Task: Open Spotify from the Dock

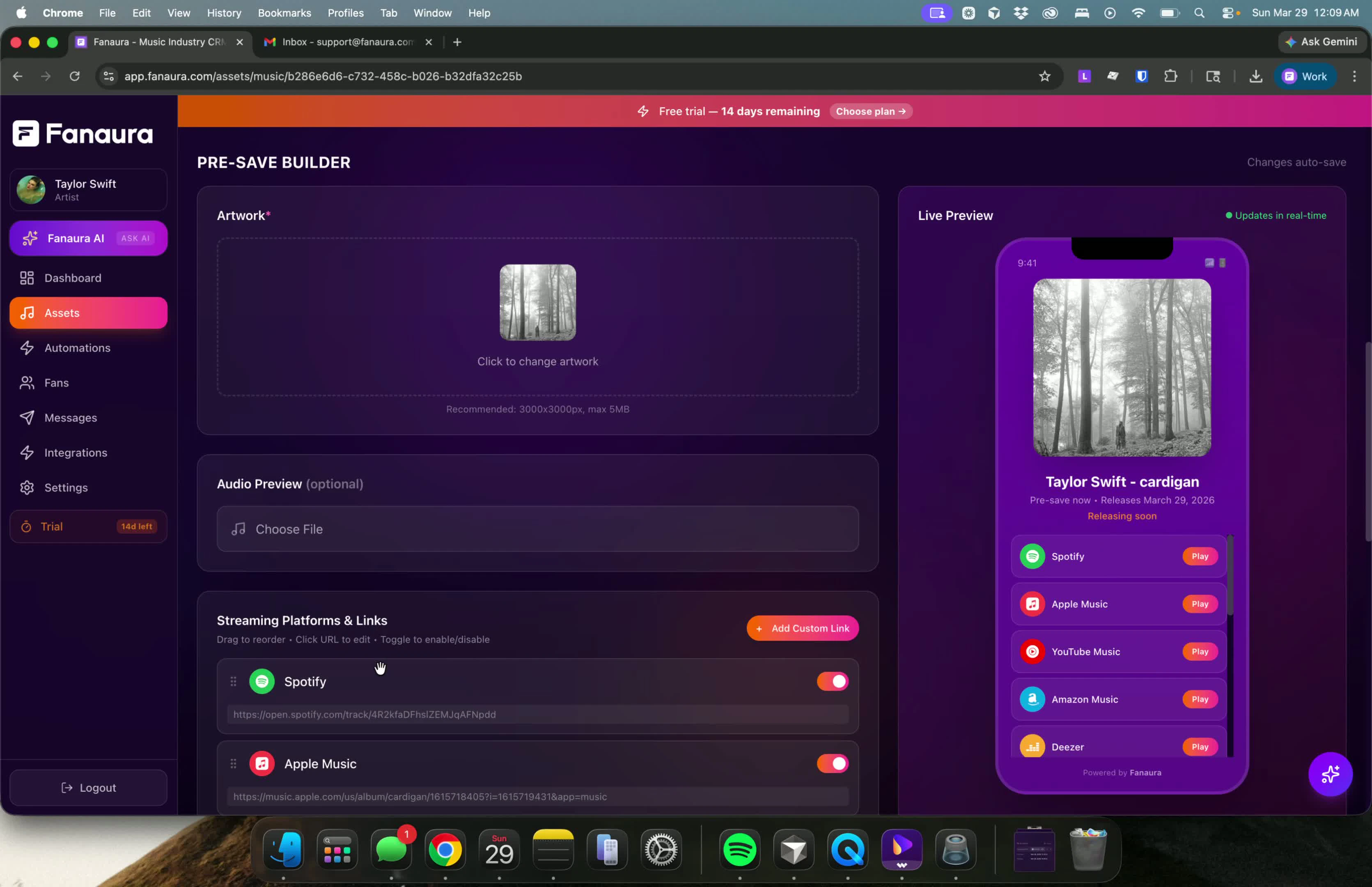Action: [x=740, y=850]
